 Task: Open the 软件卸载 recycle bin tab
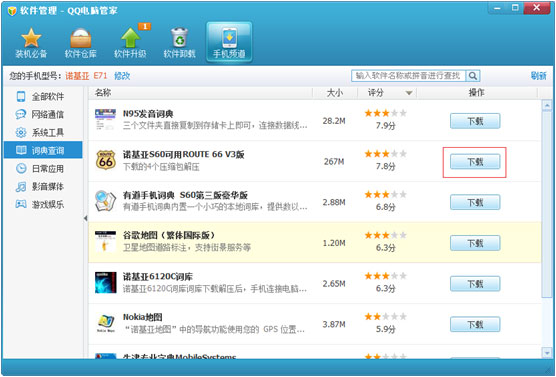[x=179, y=43]
